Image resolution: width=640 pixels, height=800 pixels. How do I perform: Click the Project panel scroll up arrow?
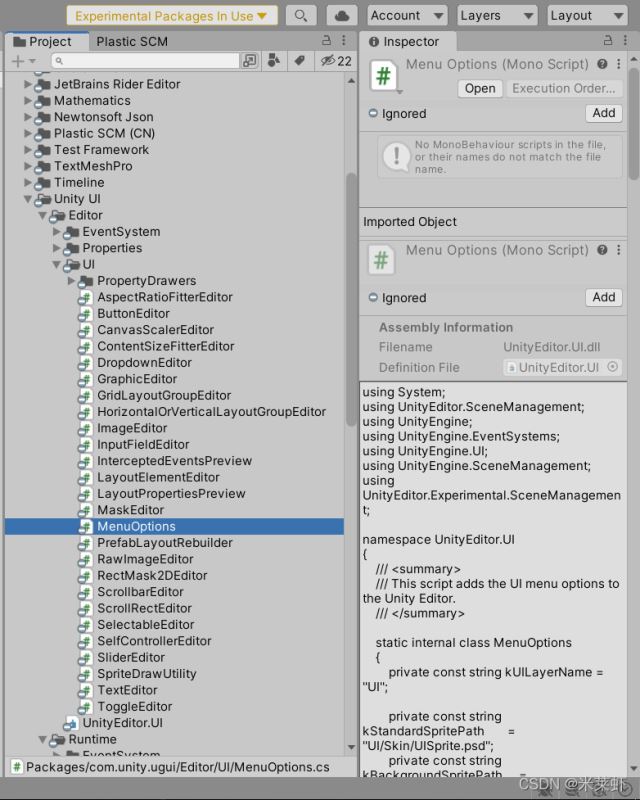352,81
